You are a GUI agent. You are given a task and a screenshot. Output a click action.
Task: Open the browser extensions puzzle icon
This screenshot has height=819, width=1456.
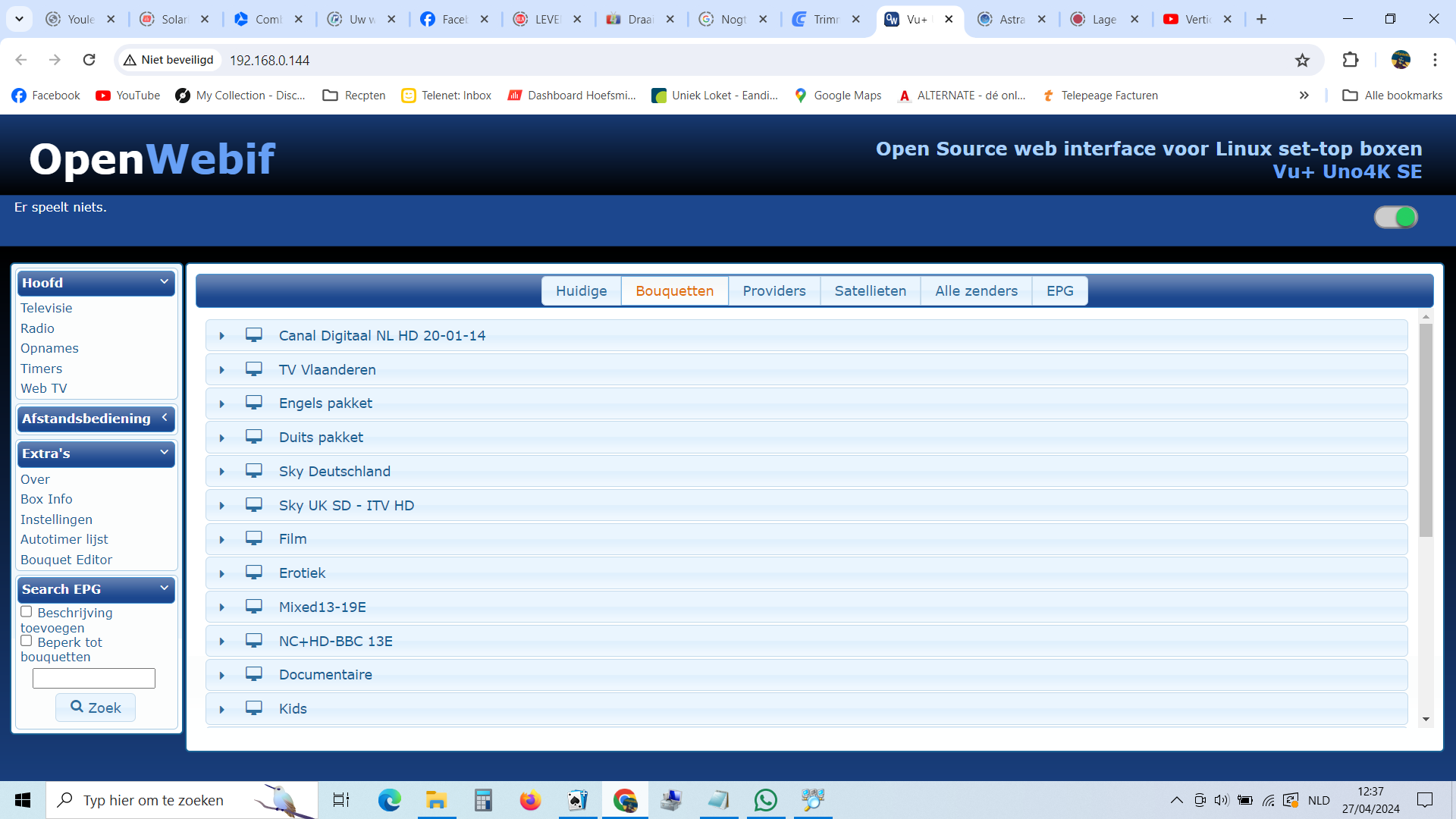point(1351,60)
